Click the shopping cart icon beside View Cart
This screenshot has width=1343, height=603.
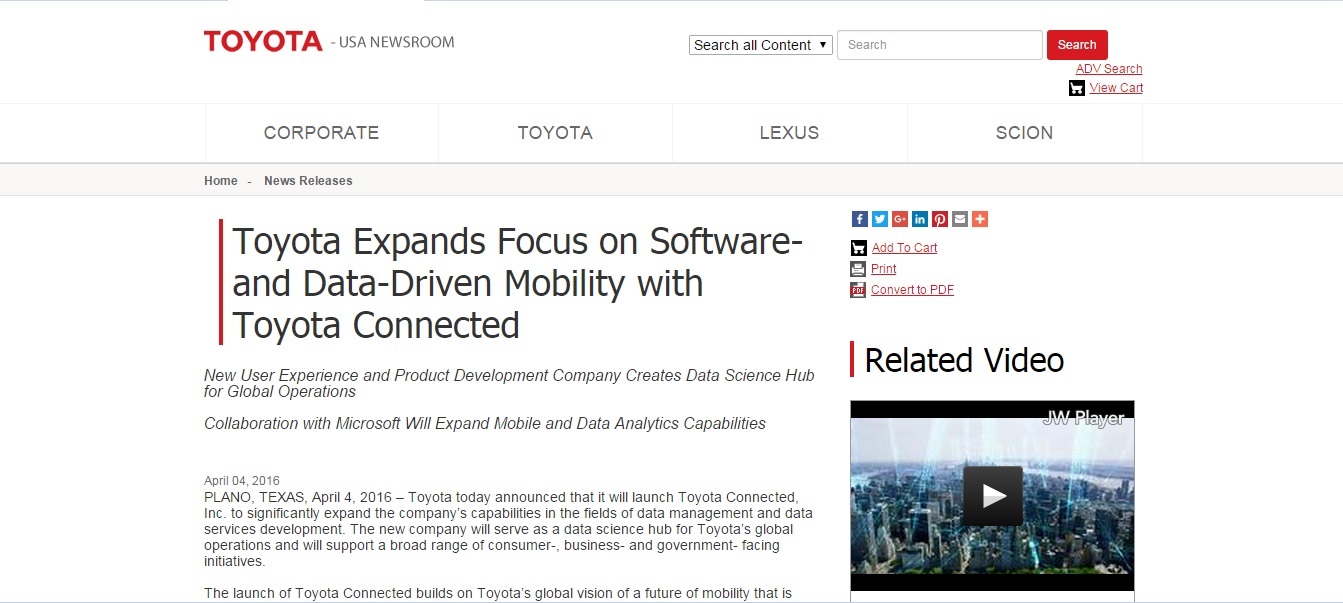[1076, 88]
